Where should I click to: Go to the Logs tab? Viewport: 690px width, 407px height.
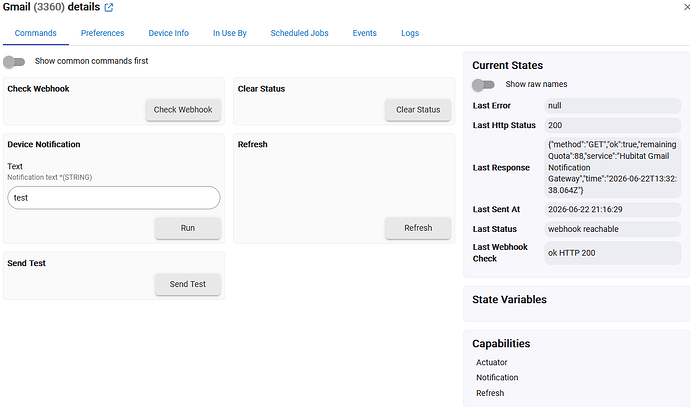(x=410, y=33)
